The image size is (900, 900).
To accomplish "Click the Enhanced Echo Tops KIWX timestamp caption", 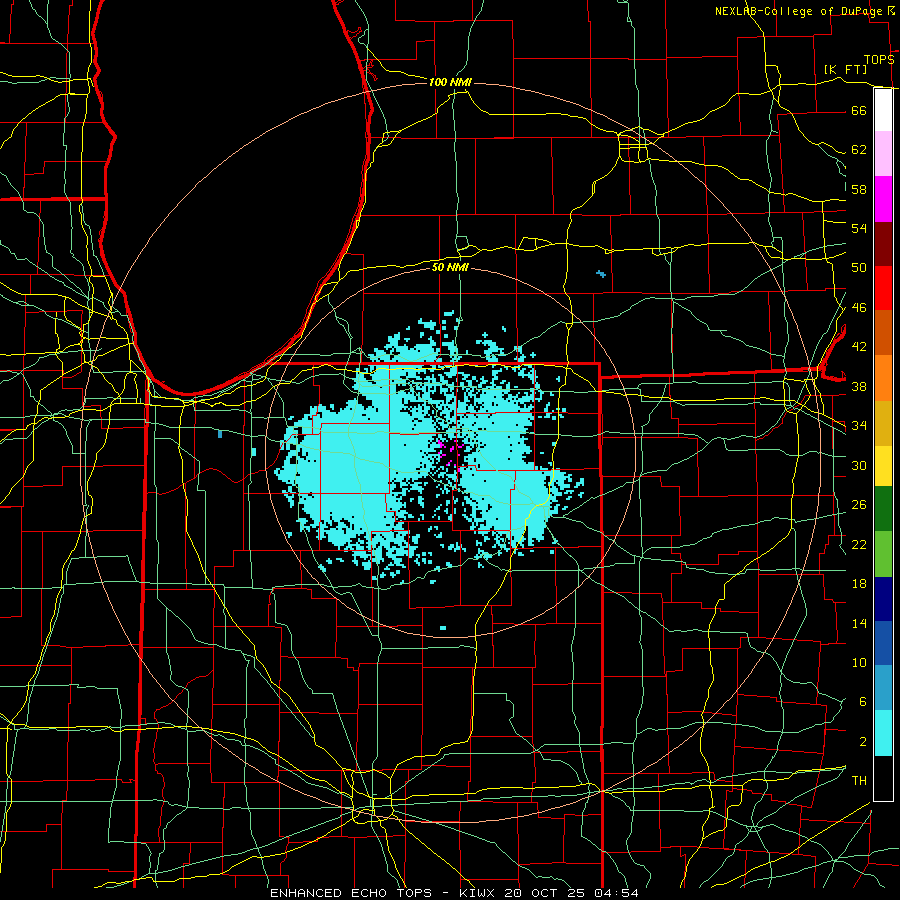I will [x=454, y=893].
